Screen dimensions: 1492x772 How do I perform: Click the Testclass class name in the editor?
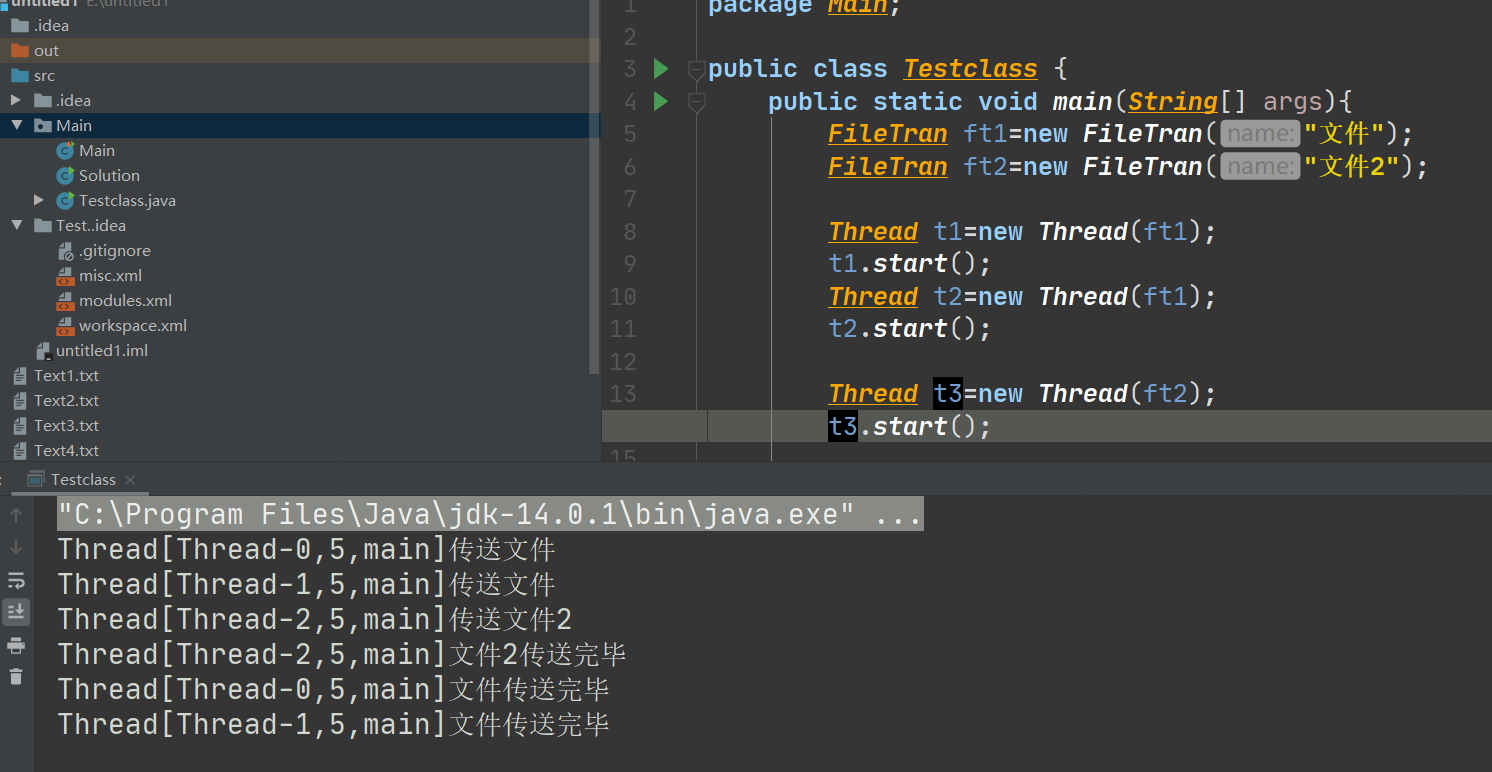click(971, 69)
